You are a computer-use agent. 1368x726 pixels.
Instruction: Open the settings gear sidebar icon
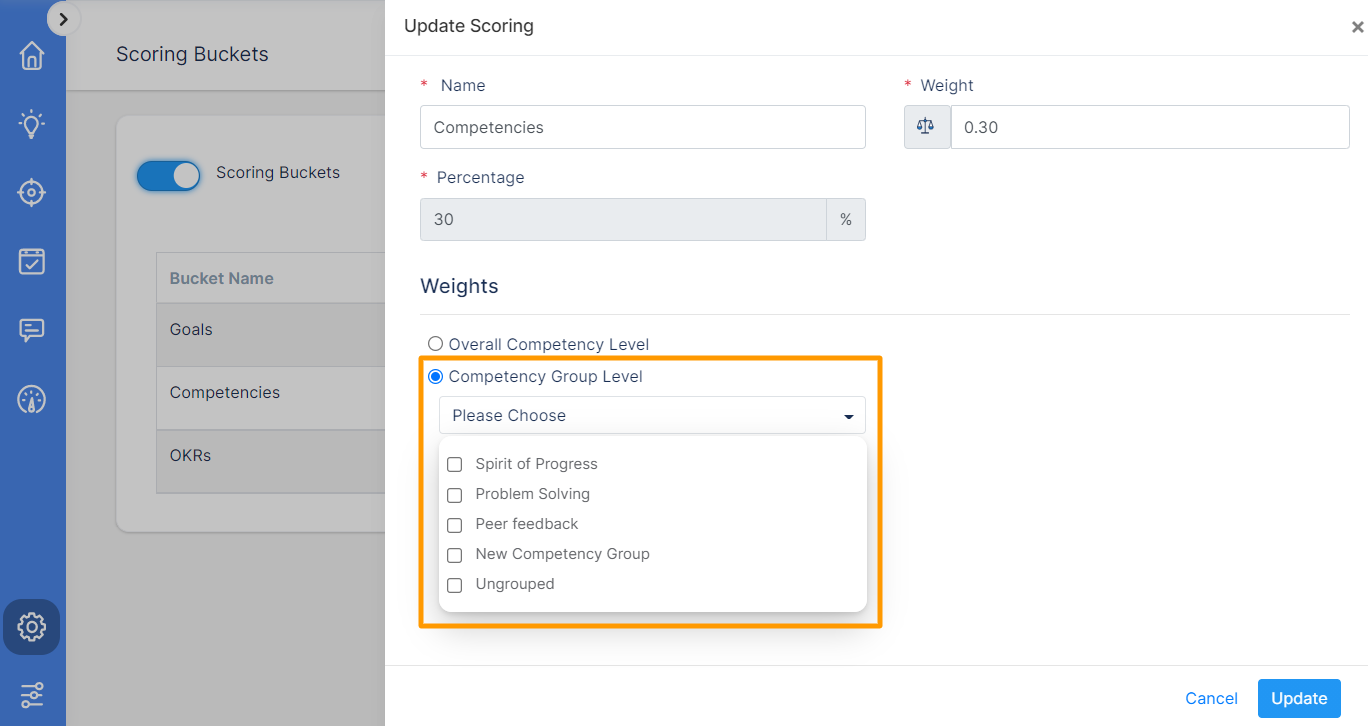(x=32, y=627)
